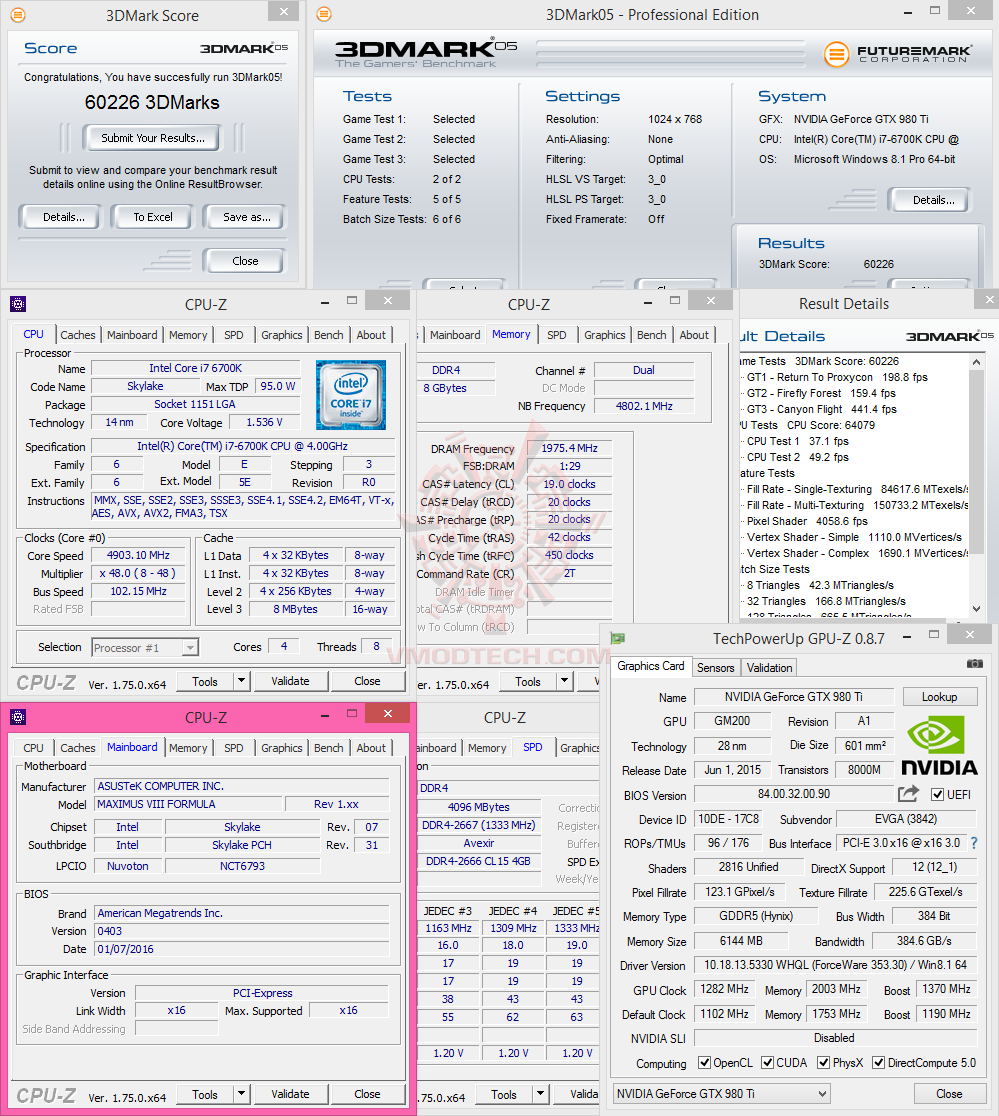This screenshot has height=1116, width=999.
Task: Click the DRAM Frequency value 1975.4 MHz
Action: 569,448
